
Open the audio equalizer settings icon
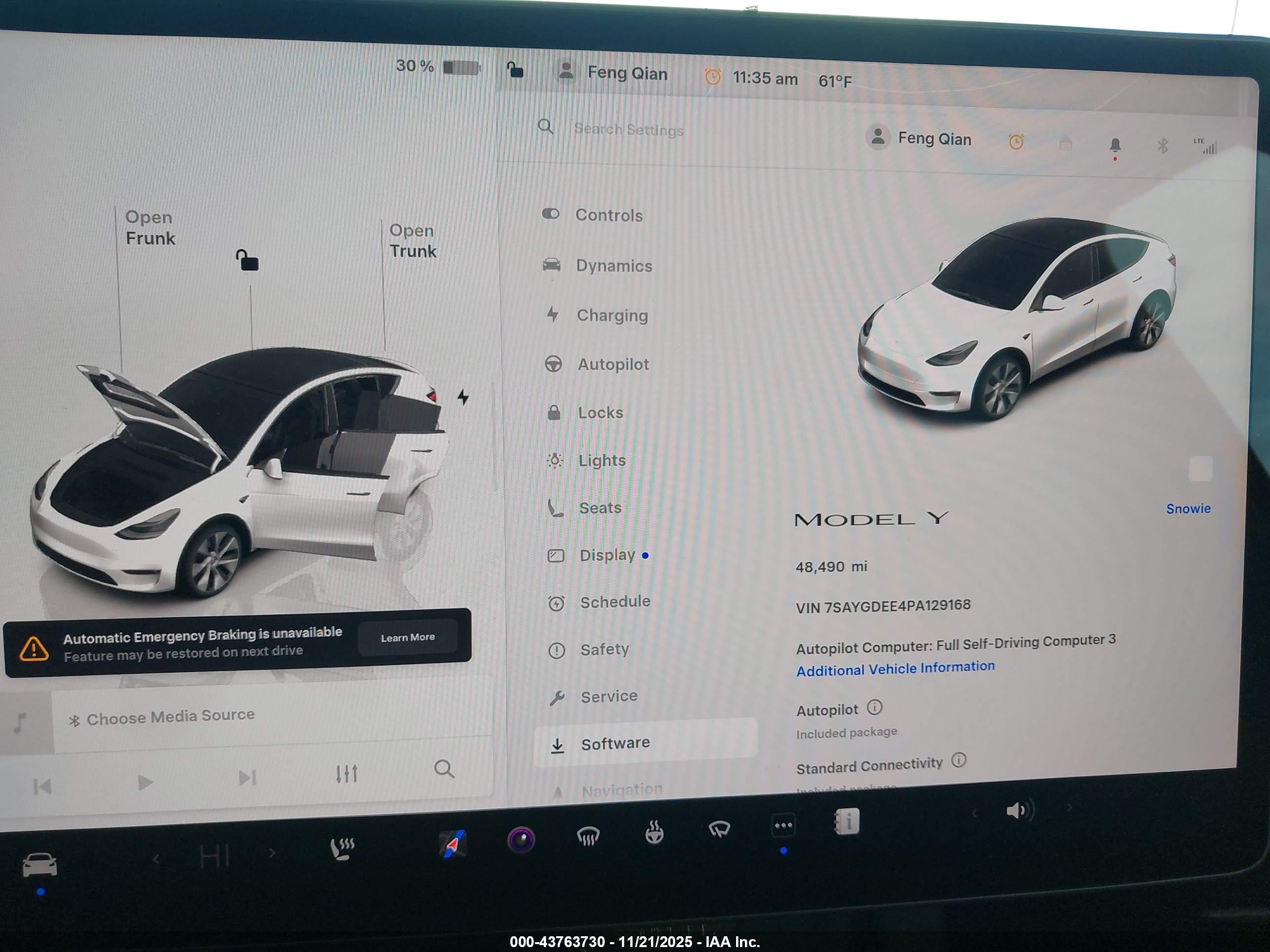pos(347,774)
